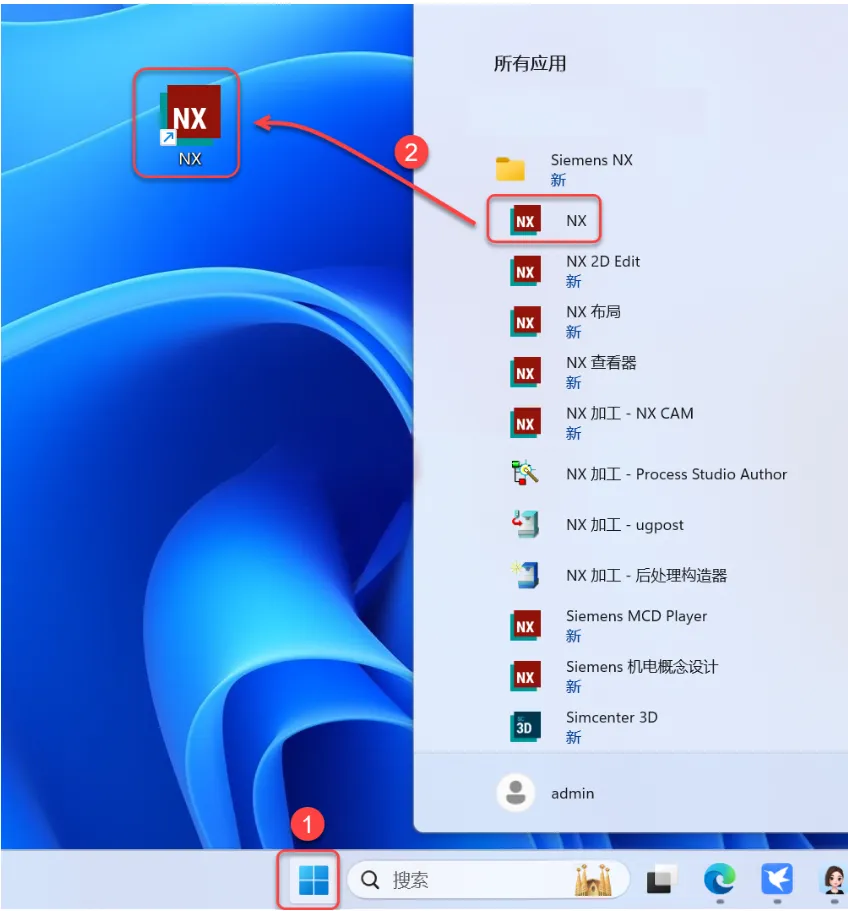Click the cathedral search highlight icon
The width and height of the screenshot is (848, 911).
coord(593,880)
